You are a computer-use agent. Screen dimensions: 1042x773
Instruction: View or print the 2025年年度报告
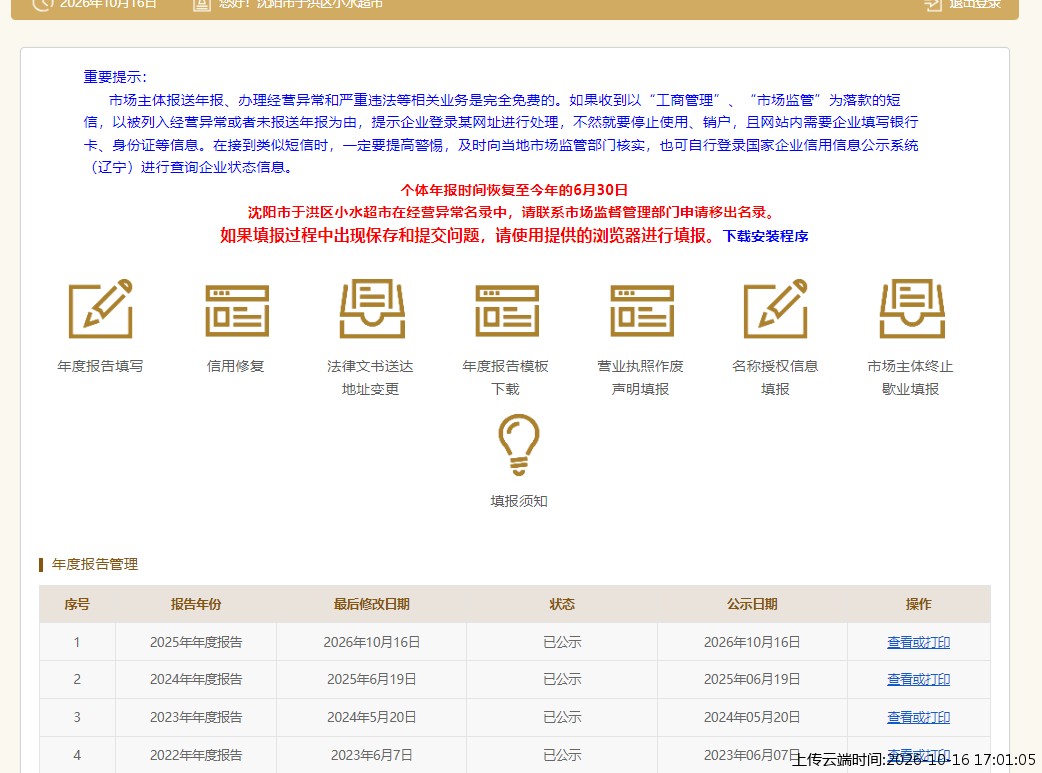[x=918, y=642]
